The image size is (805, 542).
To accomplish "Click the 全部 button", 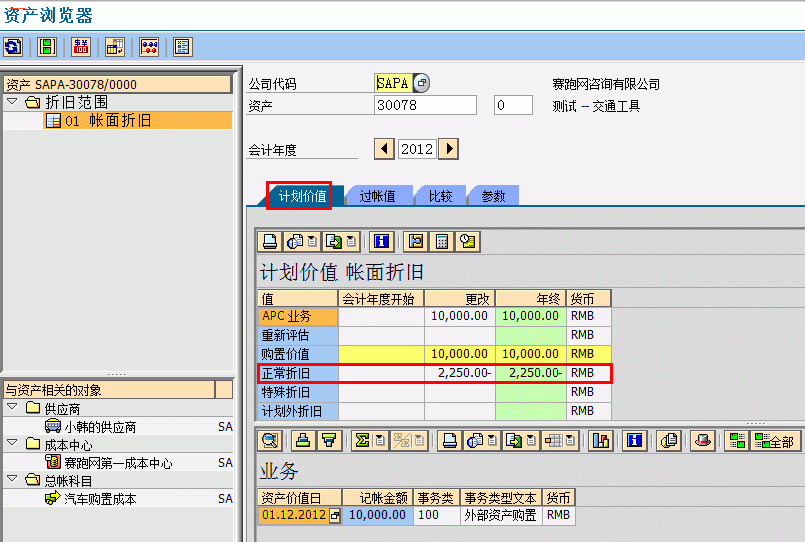I will (776, 440).
